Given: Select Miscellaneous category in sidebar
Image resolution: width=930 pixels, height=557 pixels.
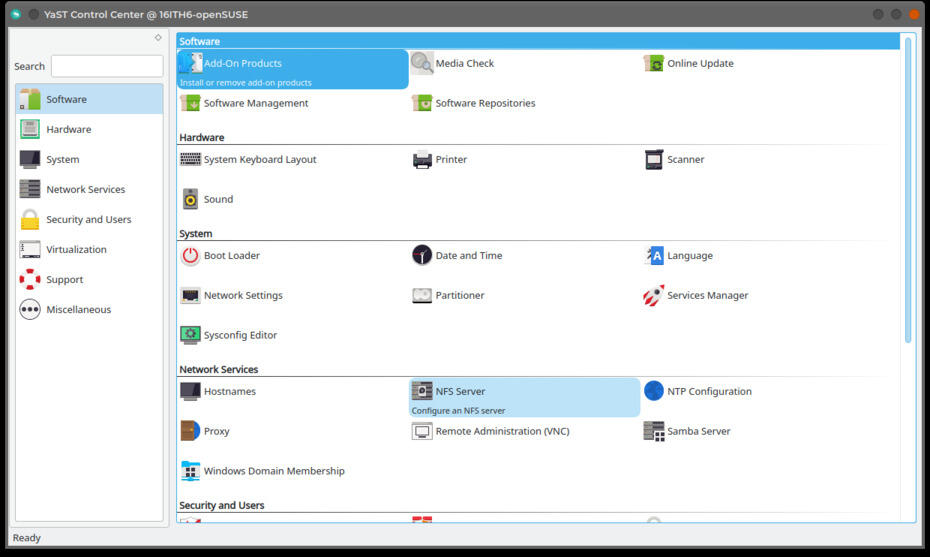Looking at the screenshot, I should (89, 310).
